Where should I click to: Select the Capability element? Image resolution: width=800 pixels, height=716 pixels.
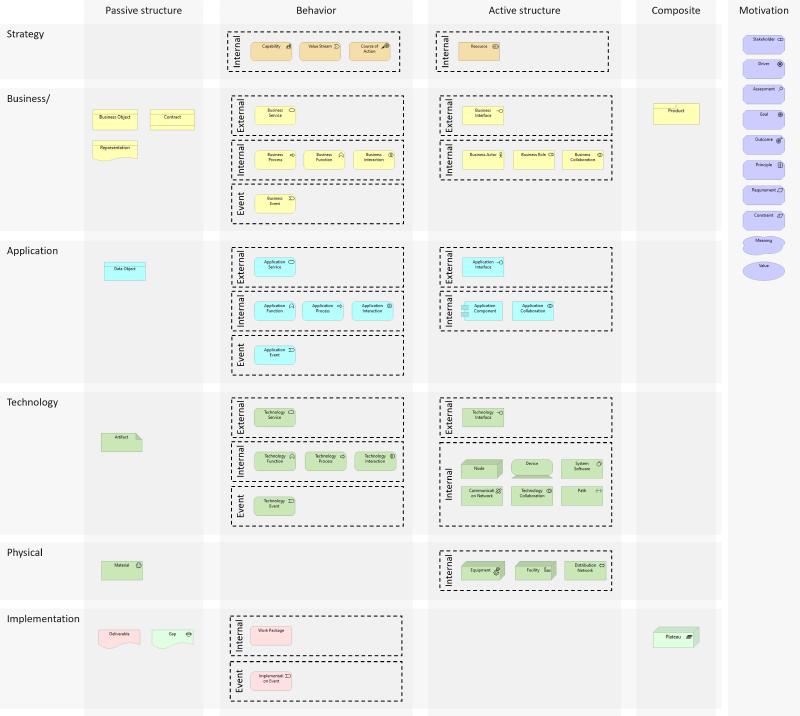(x=271, y=52)
